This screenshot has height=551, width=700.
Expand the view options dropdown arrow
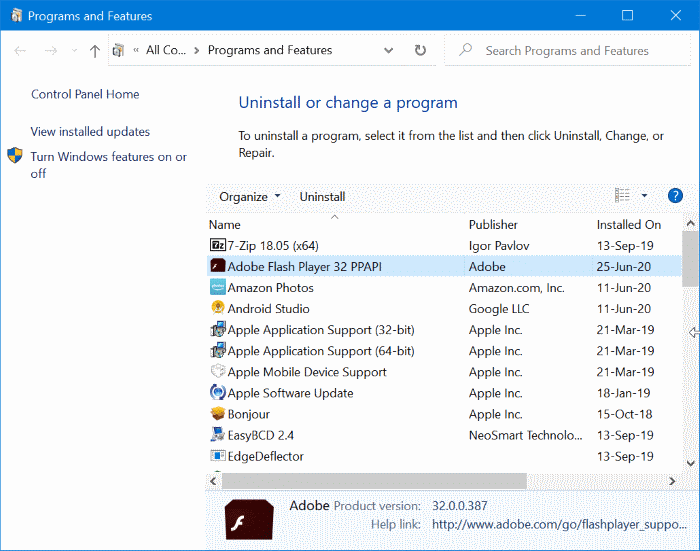(x=644, y=196)
